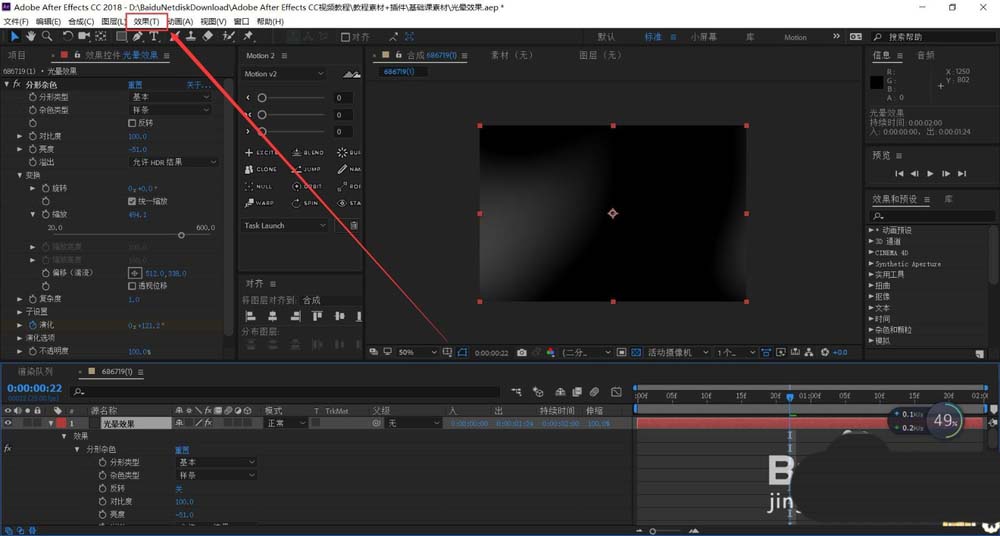Open the 溢出 允许 HDR 结果 dropdown
The image size is (1000, 536).
click(173, 162)
